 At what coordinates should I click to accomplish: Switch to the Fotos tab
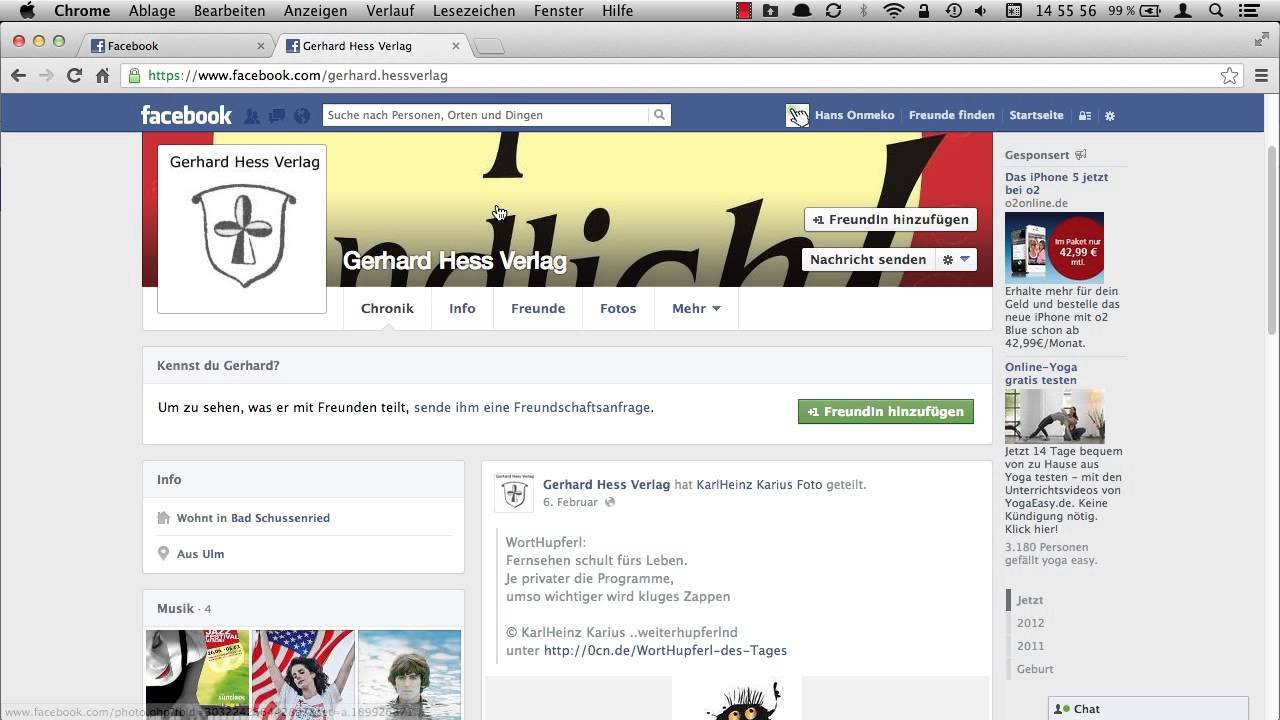pos(617,309)
